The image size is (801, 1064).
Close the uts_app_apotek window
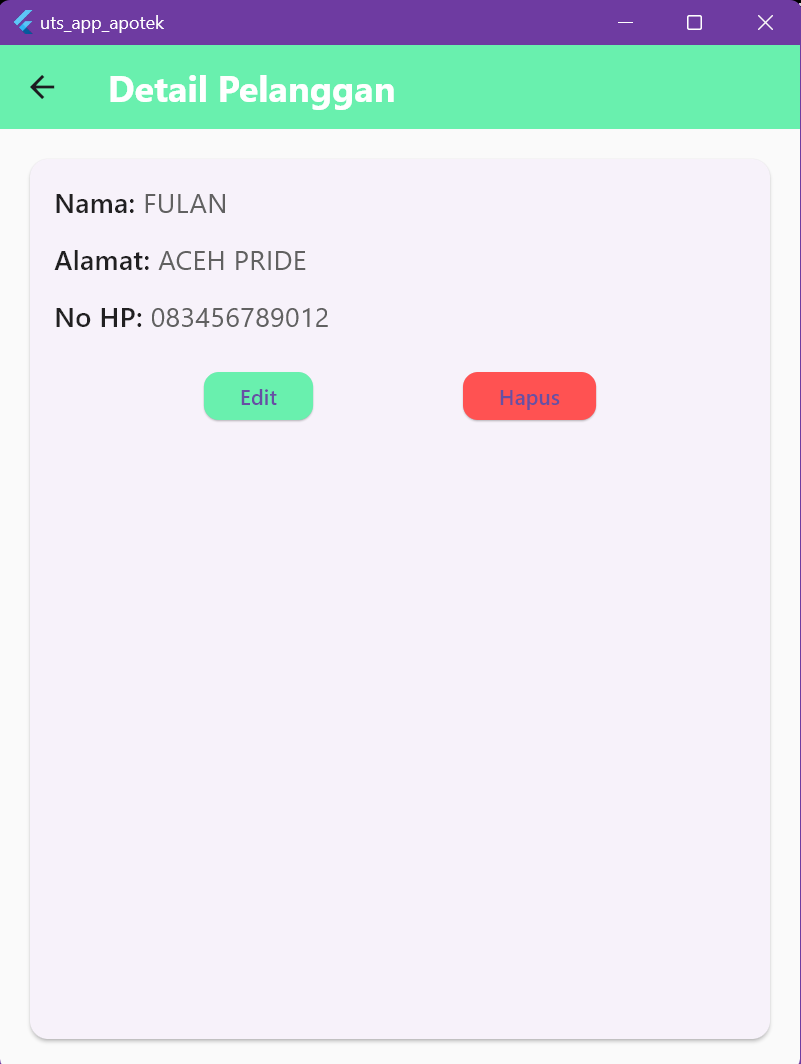point(765,22)
